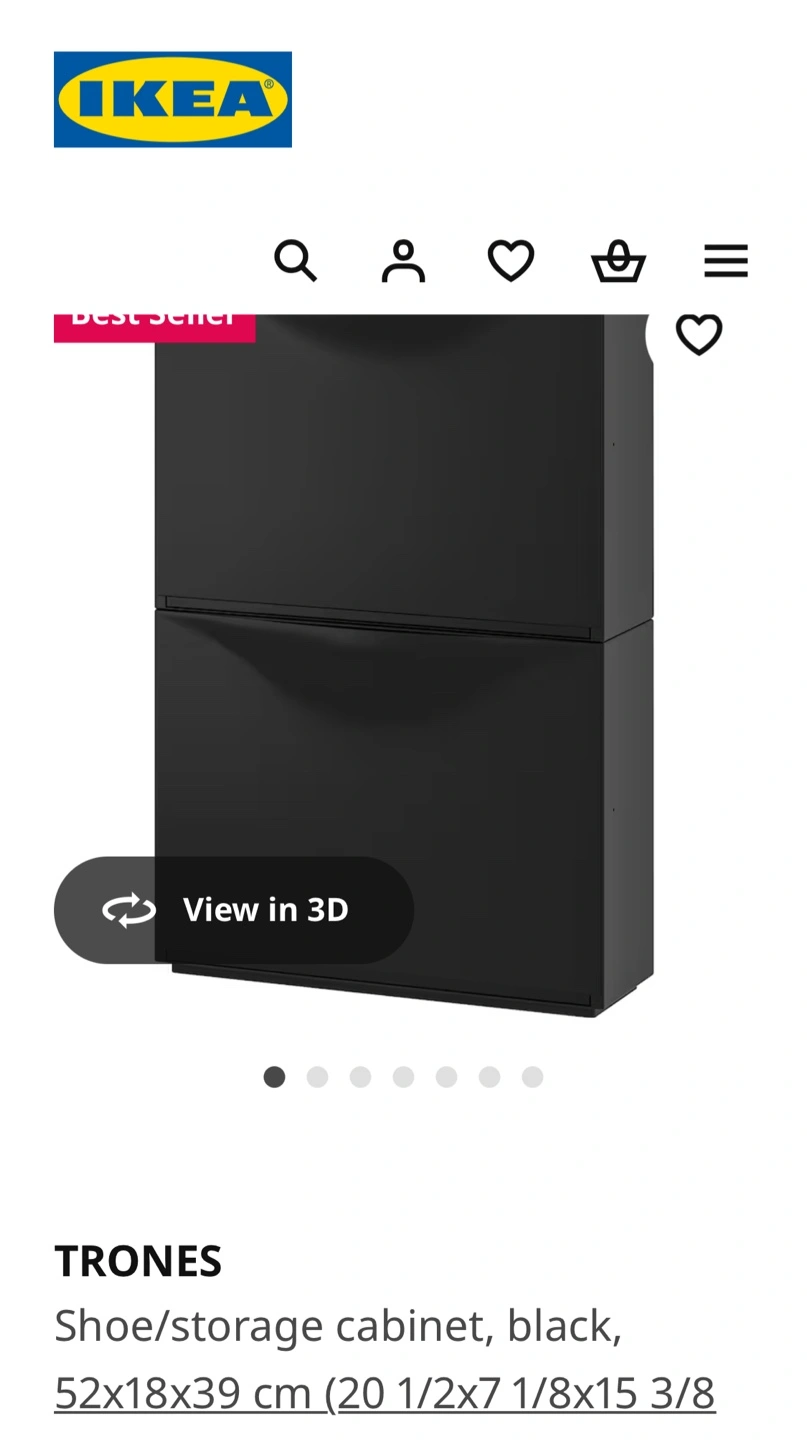Click the Shoe/storage cabinet, black description

(x=338, y=1326)
